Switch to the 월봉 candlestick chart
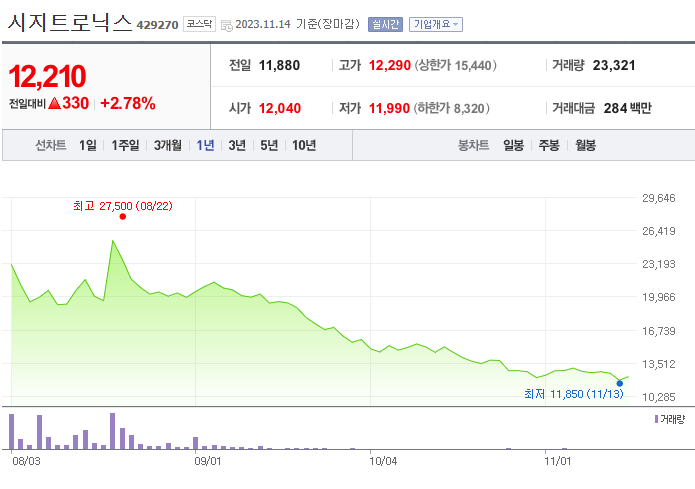This screenshot has width=695, height=489. pos(586,145)
